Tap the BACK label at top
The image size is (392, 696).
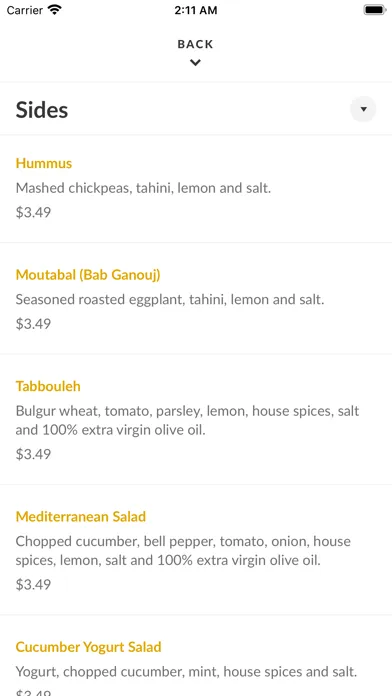pyautogui.click(x=195, y=44)
